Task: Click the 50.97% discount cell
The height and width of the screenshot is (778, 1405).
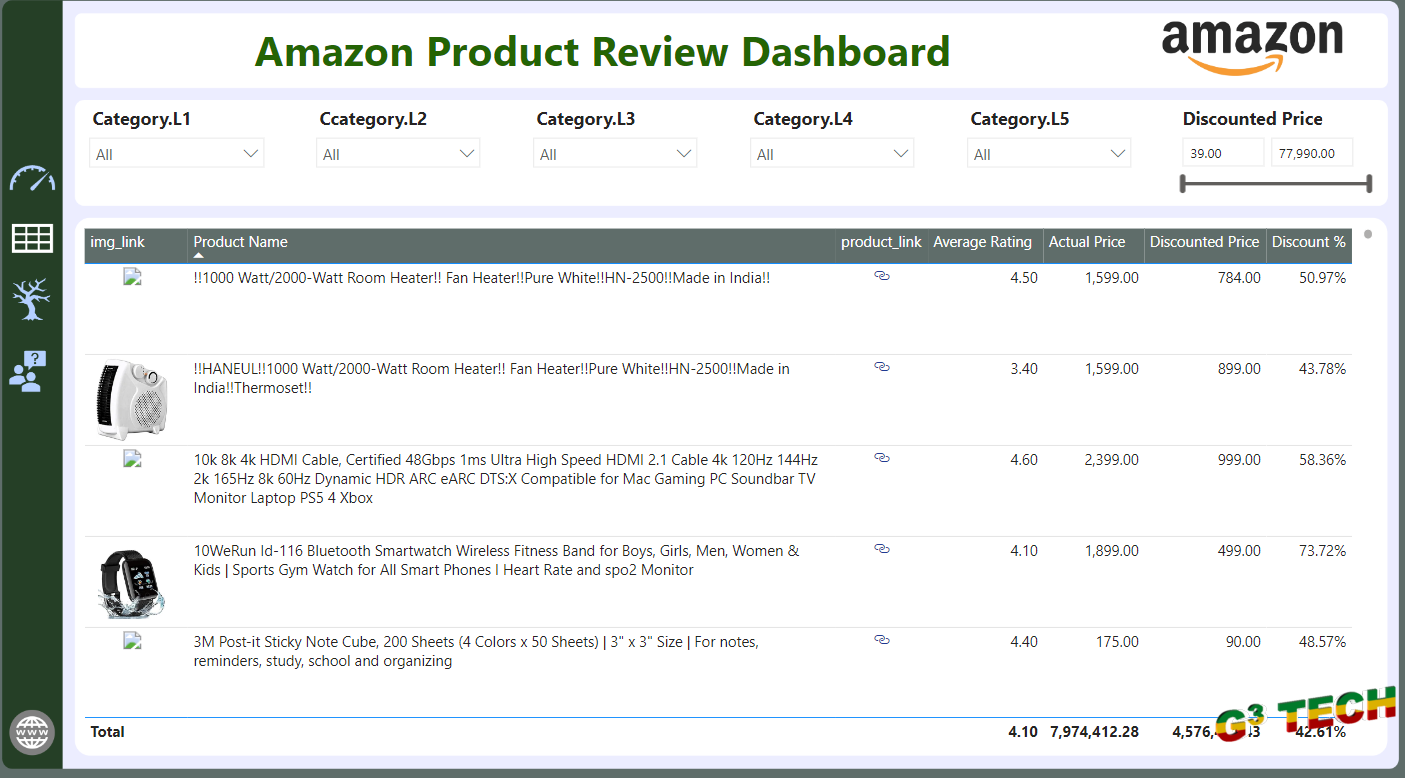Action: click(x=1322, y=278)
